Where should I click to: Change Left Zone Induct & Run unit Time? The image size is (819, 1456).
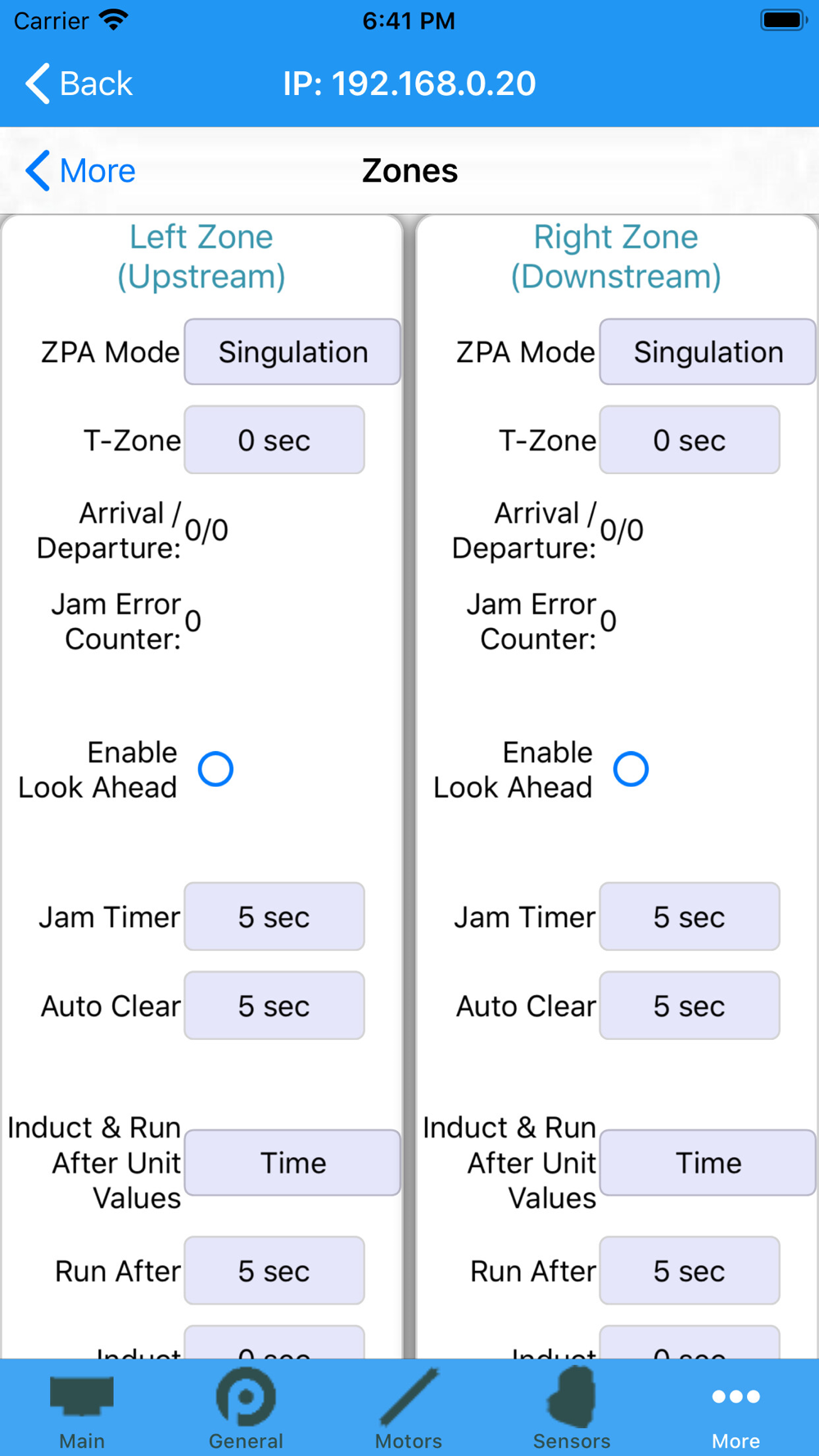(x=292, y=1163)
